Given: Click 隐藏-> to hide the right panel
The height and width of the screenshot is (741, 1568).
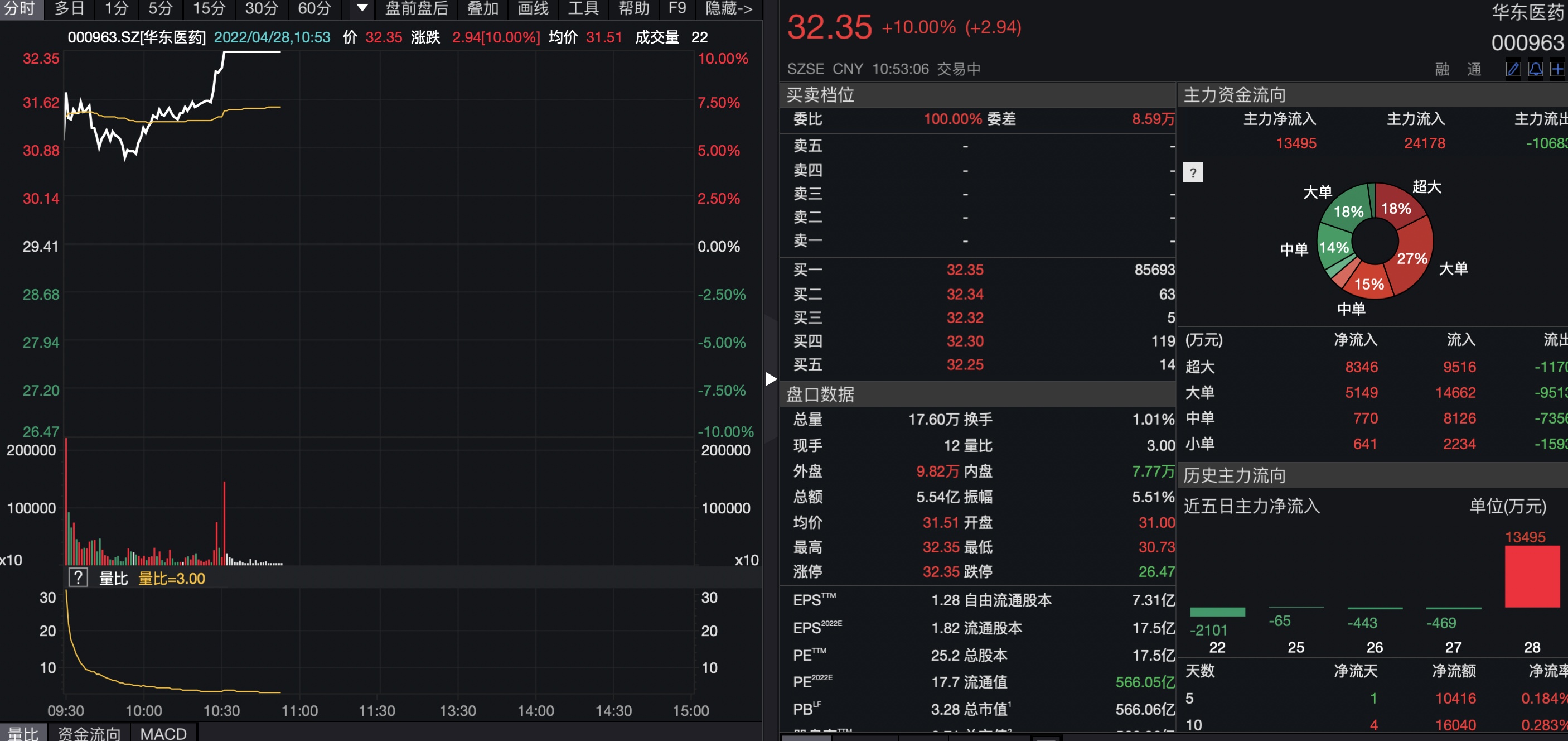Looking at the screenshot, I should (x=729, y=8).
